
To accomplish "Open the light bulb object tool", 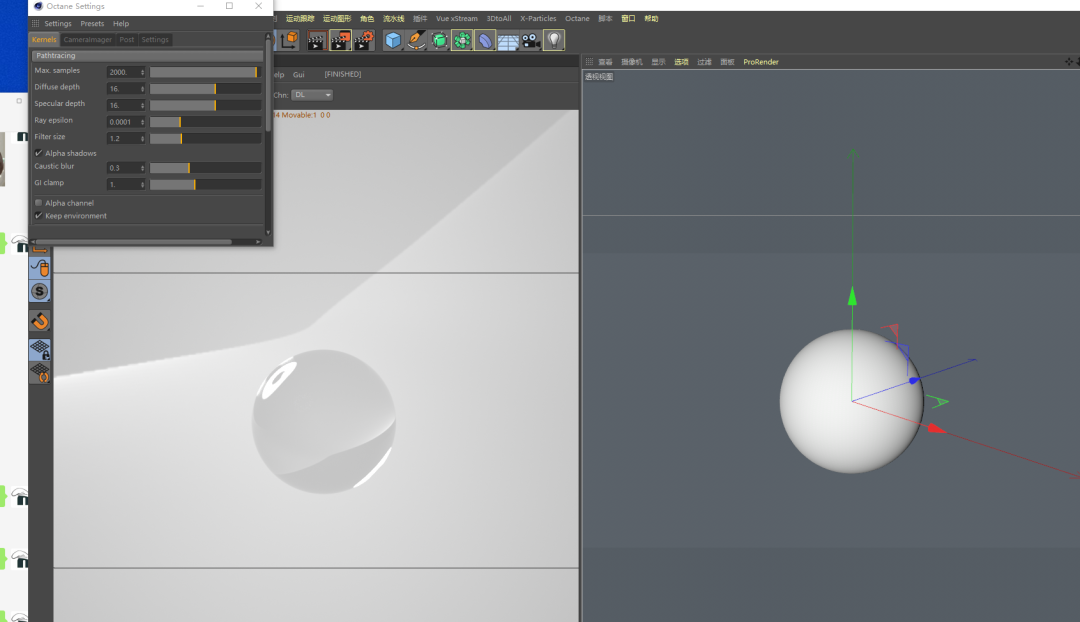I will coord(554,40).
